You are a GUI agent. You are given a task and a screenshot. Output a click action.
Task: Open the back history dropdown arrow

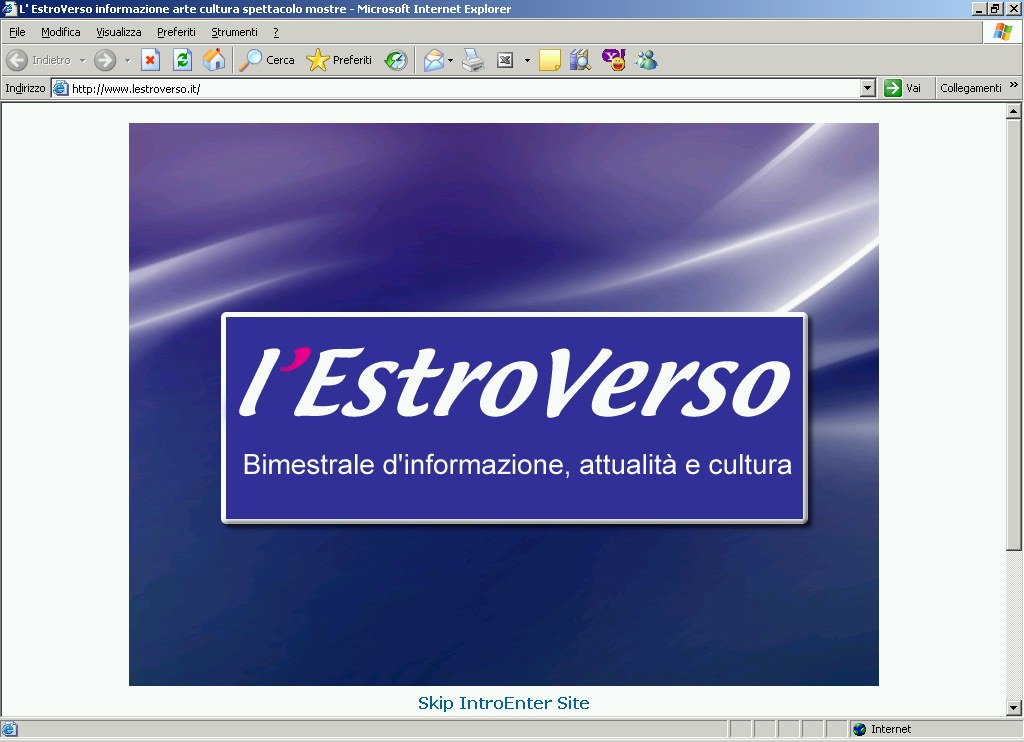pos(82,60)
